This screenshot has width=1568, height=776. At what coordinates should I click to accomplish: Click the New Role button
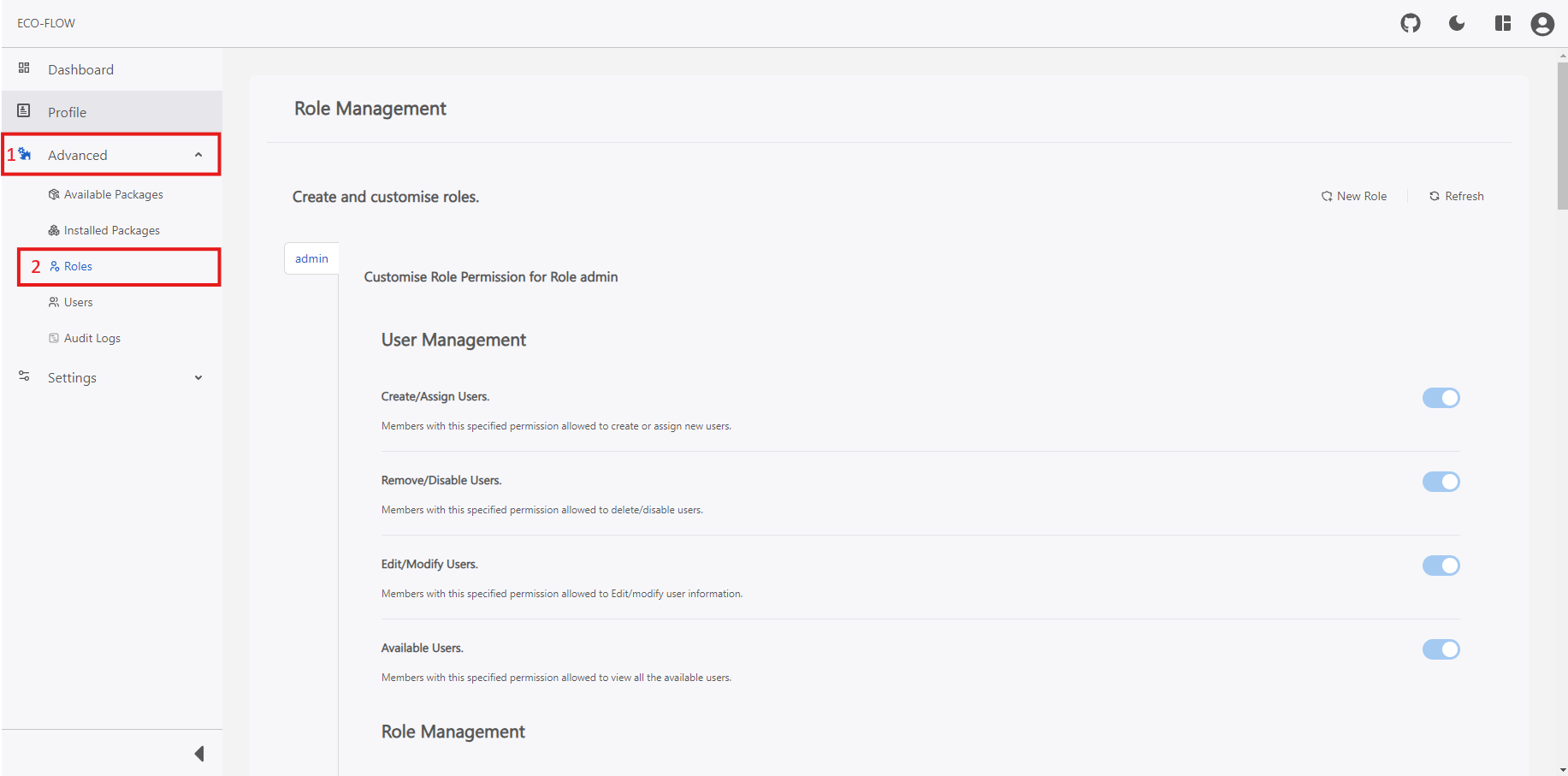tap(1354, 196)
